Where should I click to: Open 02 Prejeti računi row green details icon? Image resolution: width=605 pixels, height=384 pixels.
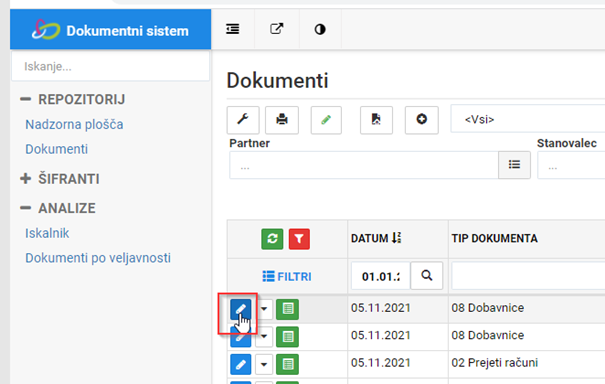[x=287, y=364]
